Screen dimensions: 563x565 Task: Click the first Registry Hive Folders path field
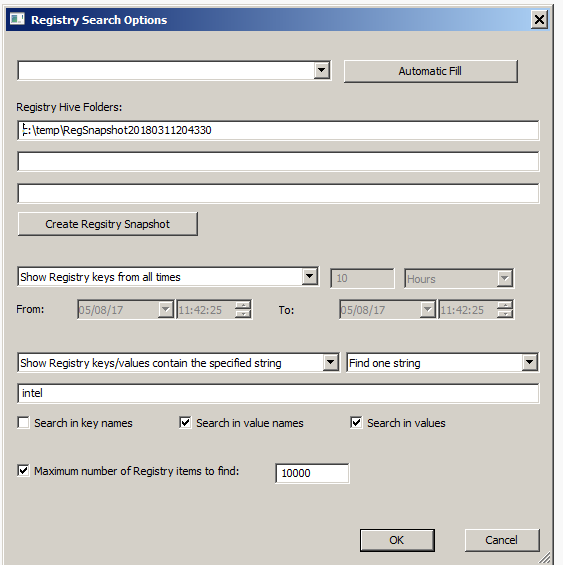(x=278, y=130)
